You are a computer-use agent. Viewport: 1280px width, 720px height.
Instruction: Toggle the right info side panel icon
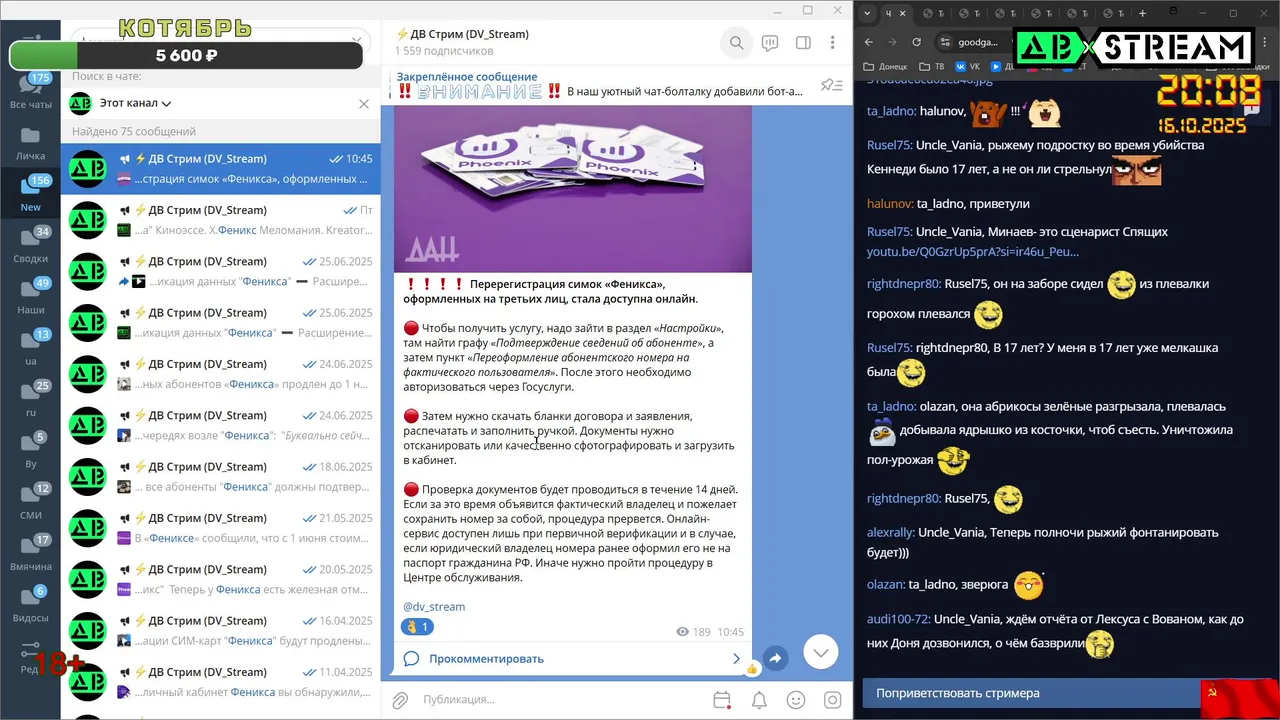tap(803, 43)
